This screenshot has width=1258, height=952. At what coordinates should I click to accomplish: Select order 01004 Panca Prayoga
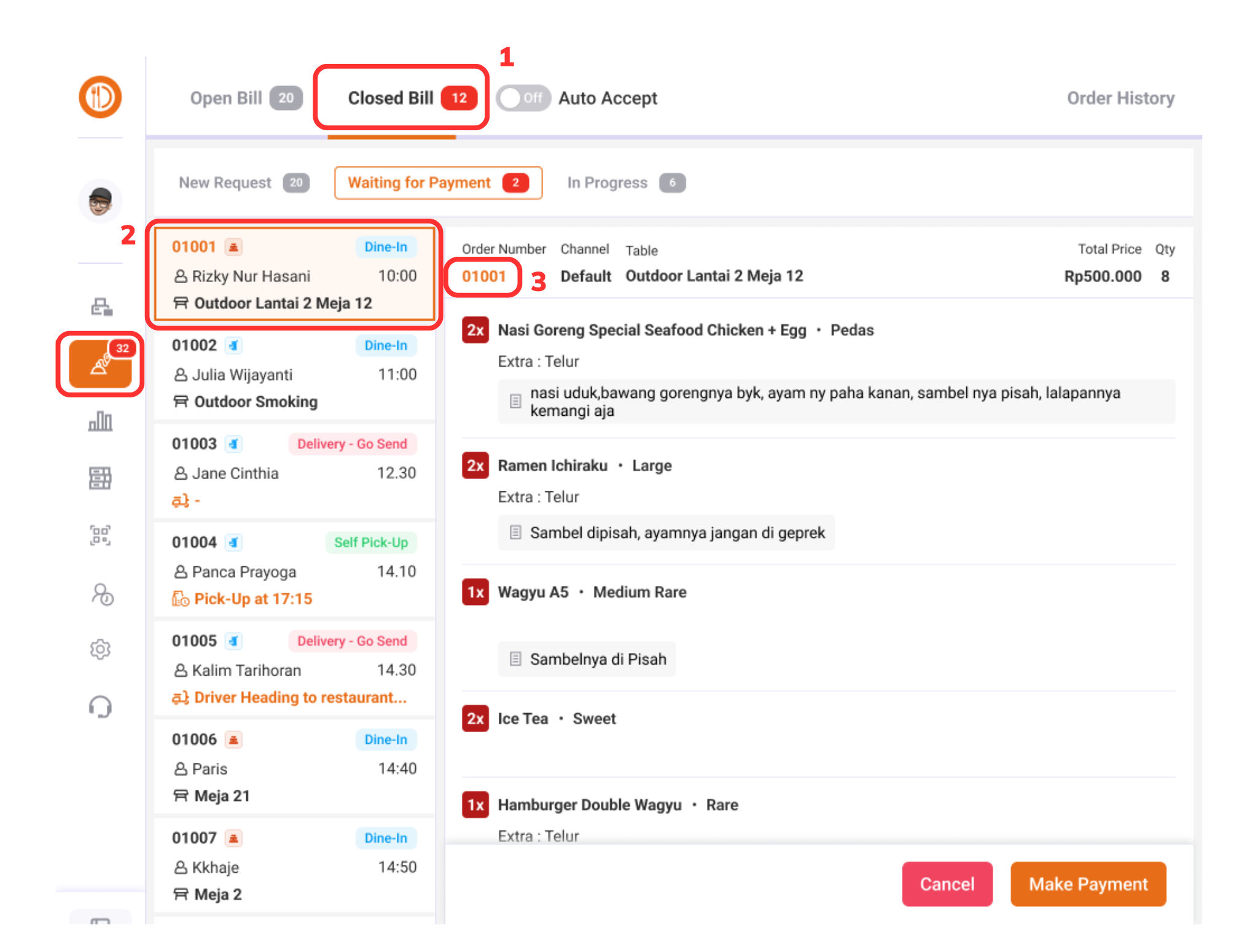coord(294,571)
